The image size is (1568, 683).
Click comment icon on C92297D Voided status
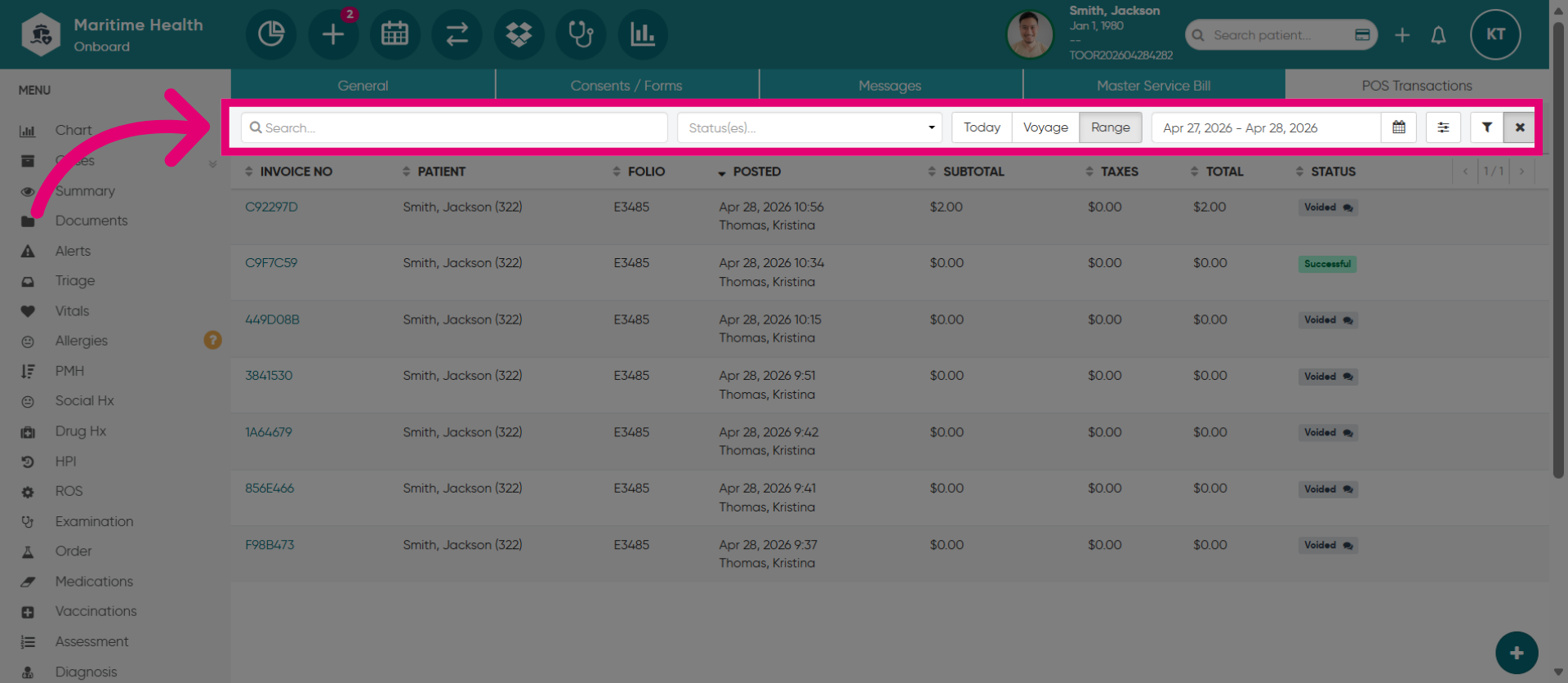1347,208
